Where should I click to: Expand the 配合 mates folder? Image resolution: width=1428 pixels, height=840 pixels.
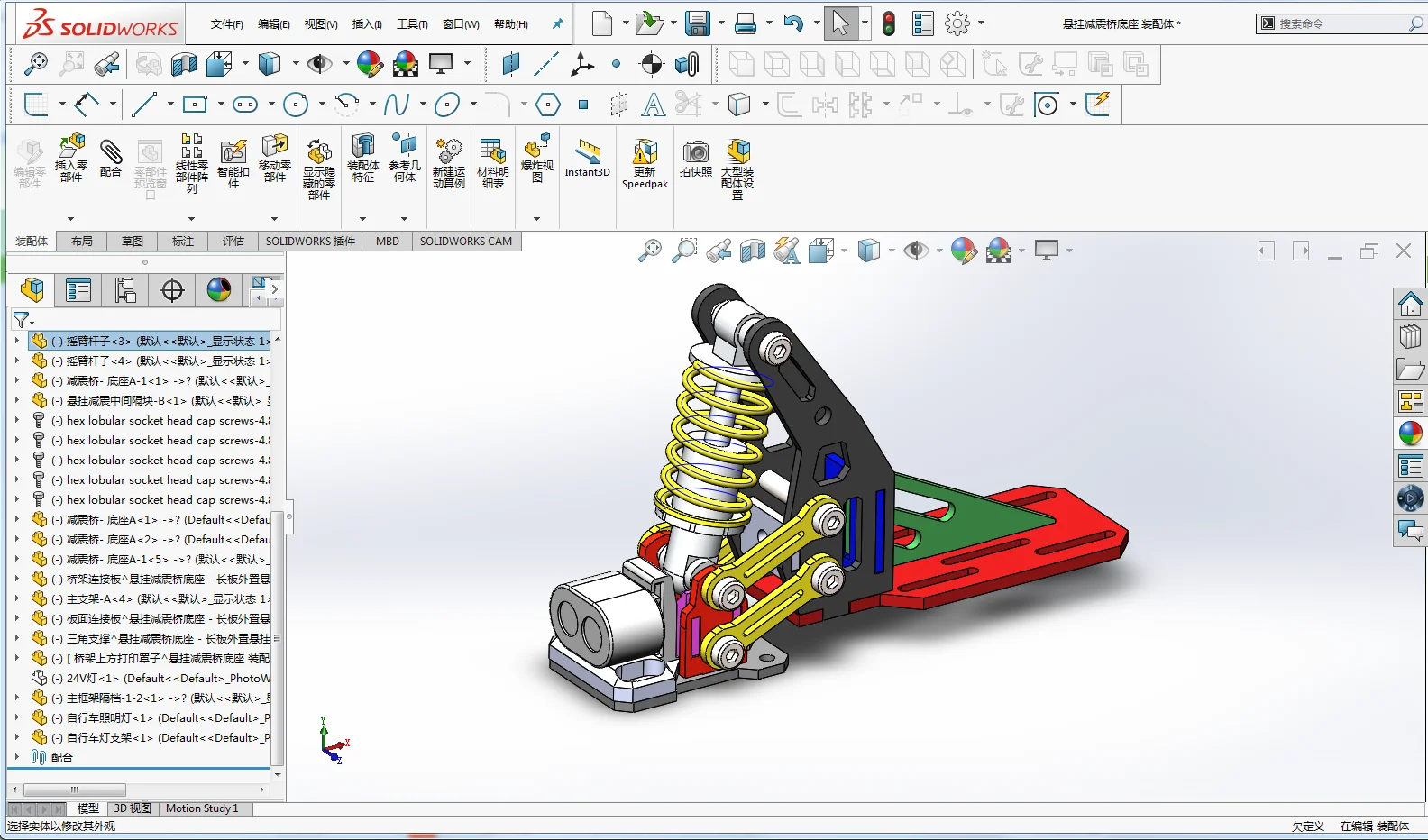(16, 757)
